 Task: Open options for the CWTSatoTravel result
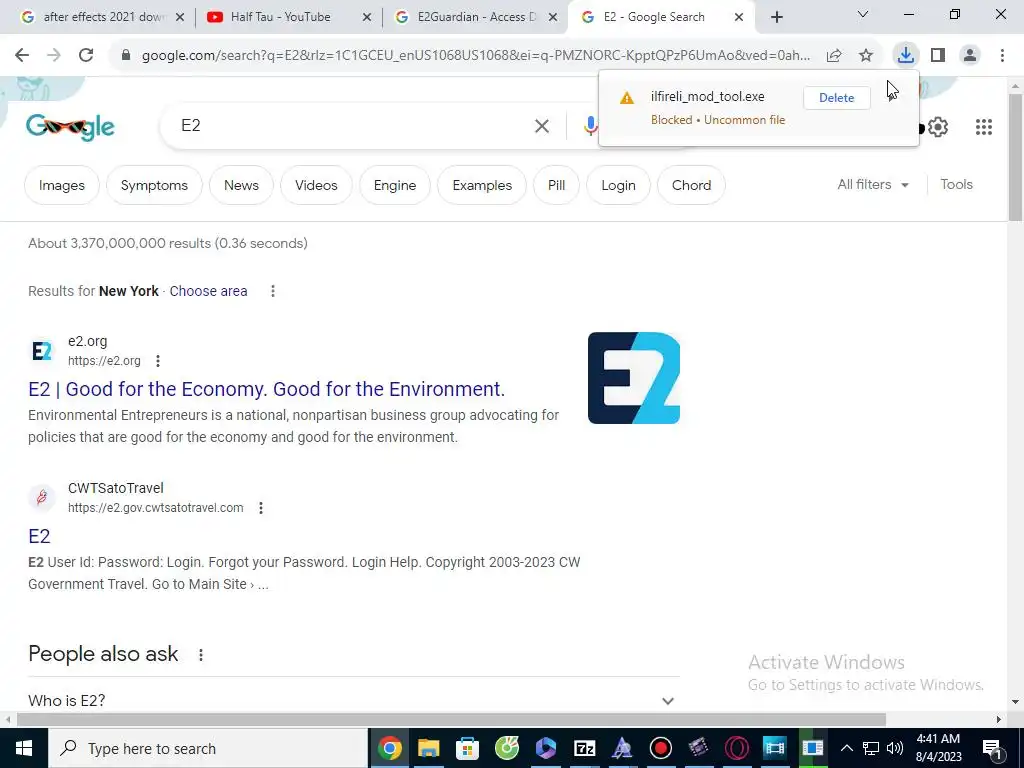261,508
